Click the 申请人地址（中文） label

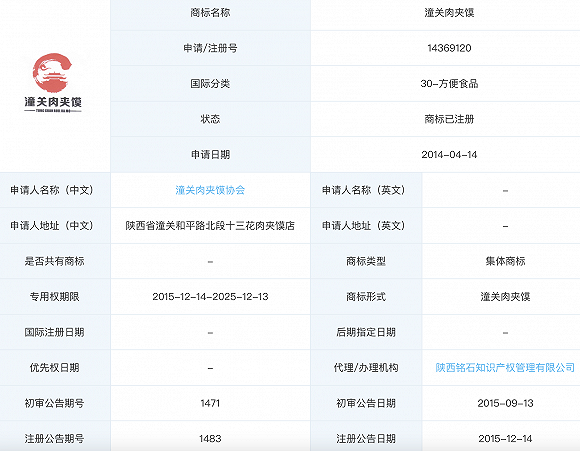pos(53,226)
